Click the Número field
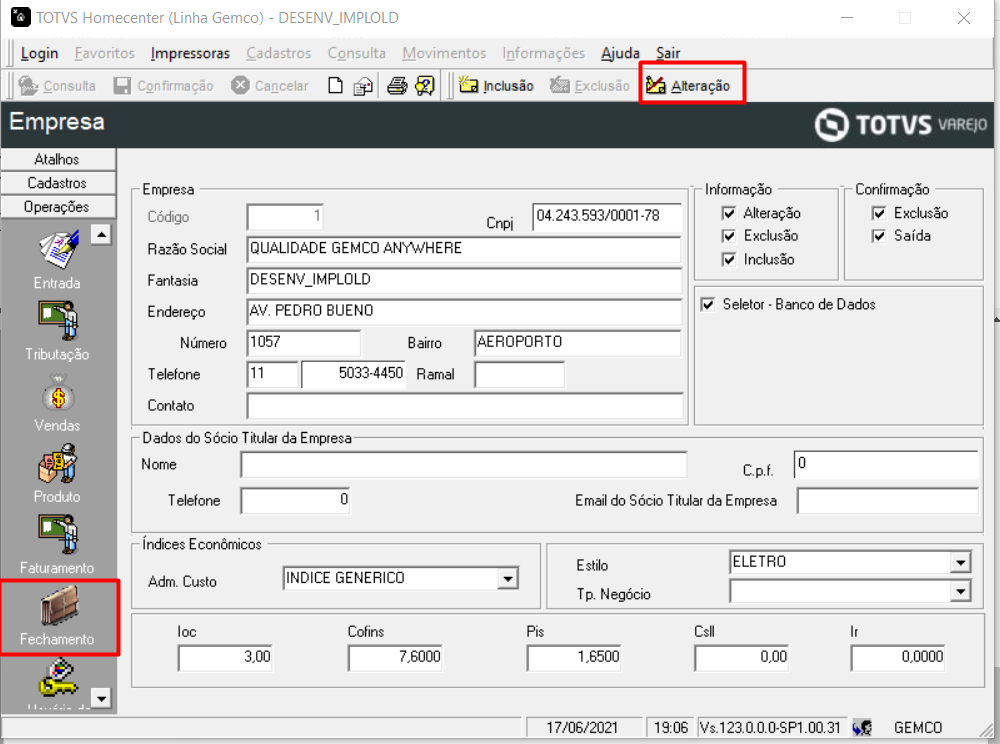Viewport: 1000px width, 744px height. click(x=304, y=343)
